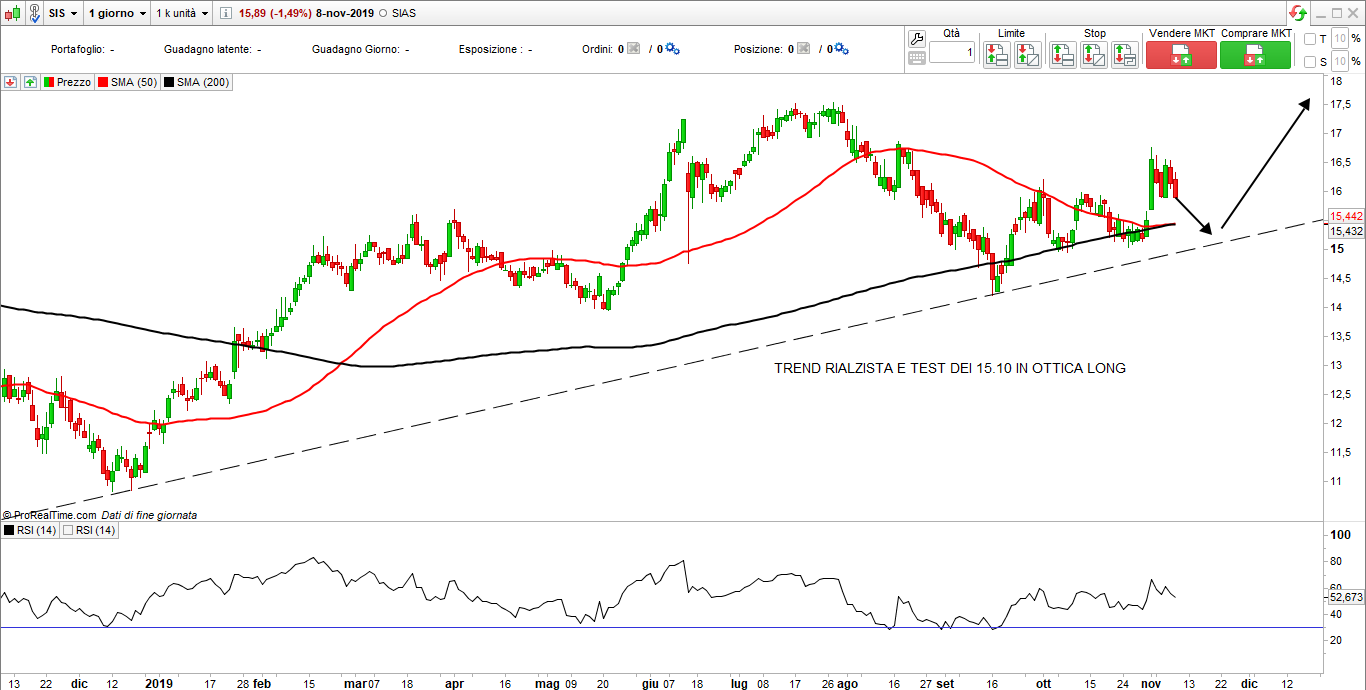Open the instrument info icon
This screenshot has width=1366, height=690.
tap(225, 14)
